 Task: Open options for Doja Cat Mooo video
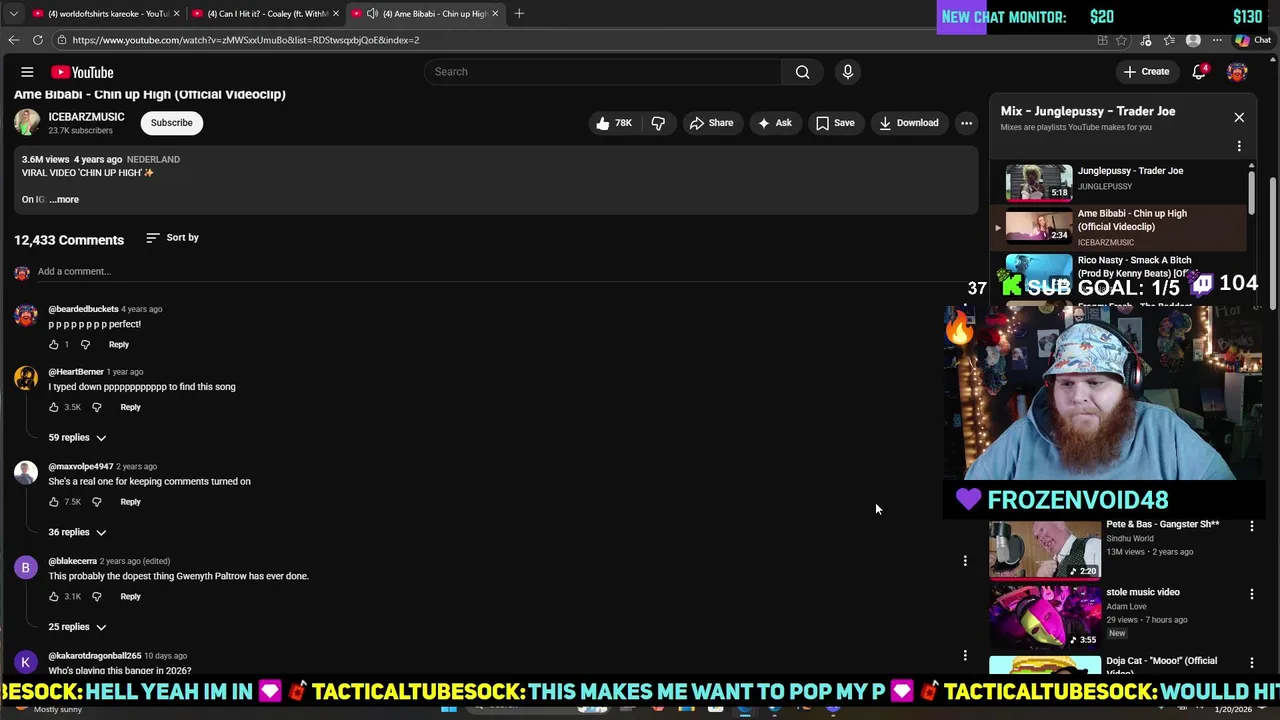tap(1252, 663)
